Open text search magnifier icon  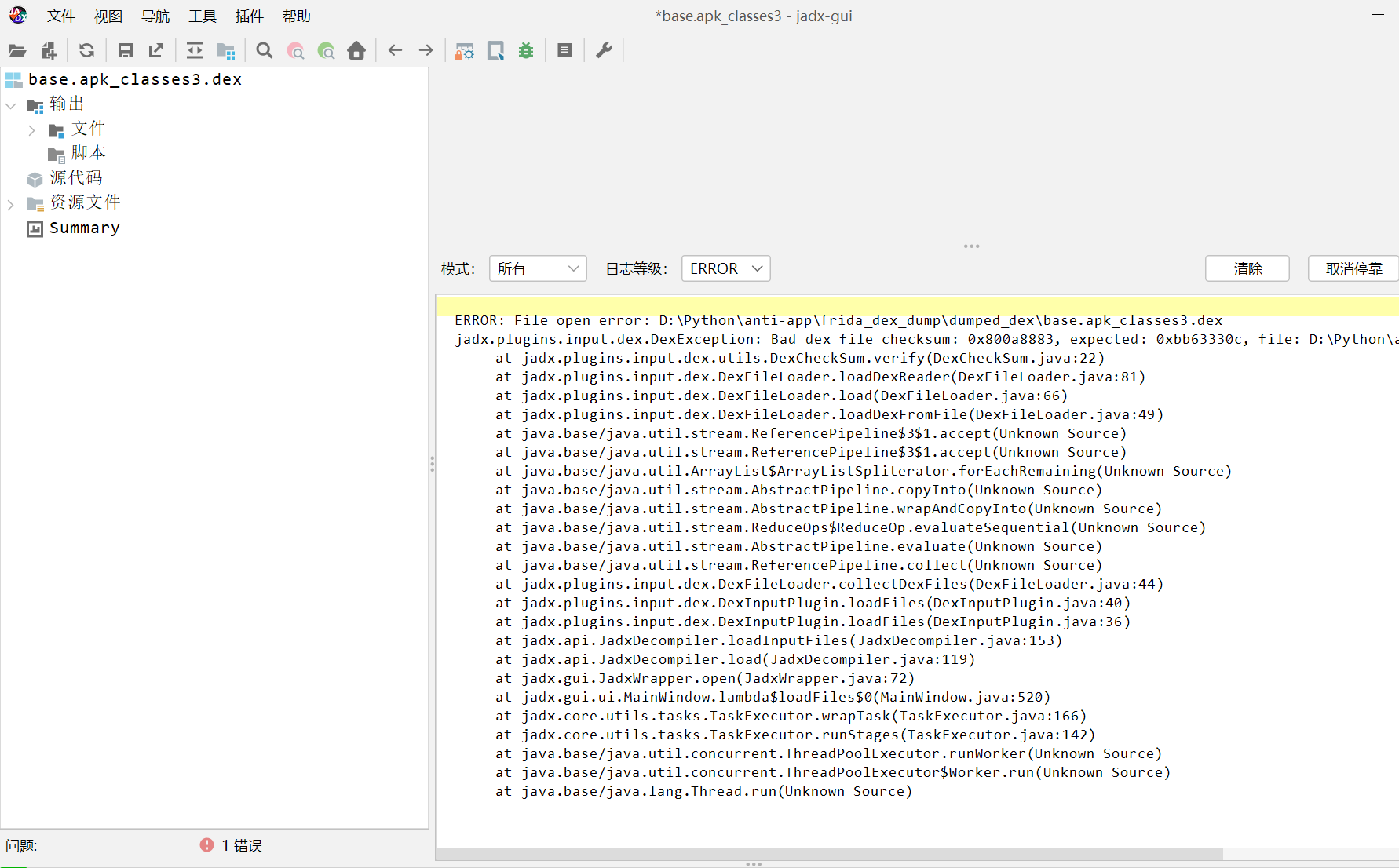(x=265, y=51)
